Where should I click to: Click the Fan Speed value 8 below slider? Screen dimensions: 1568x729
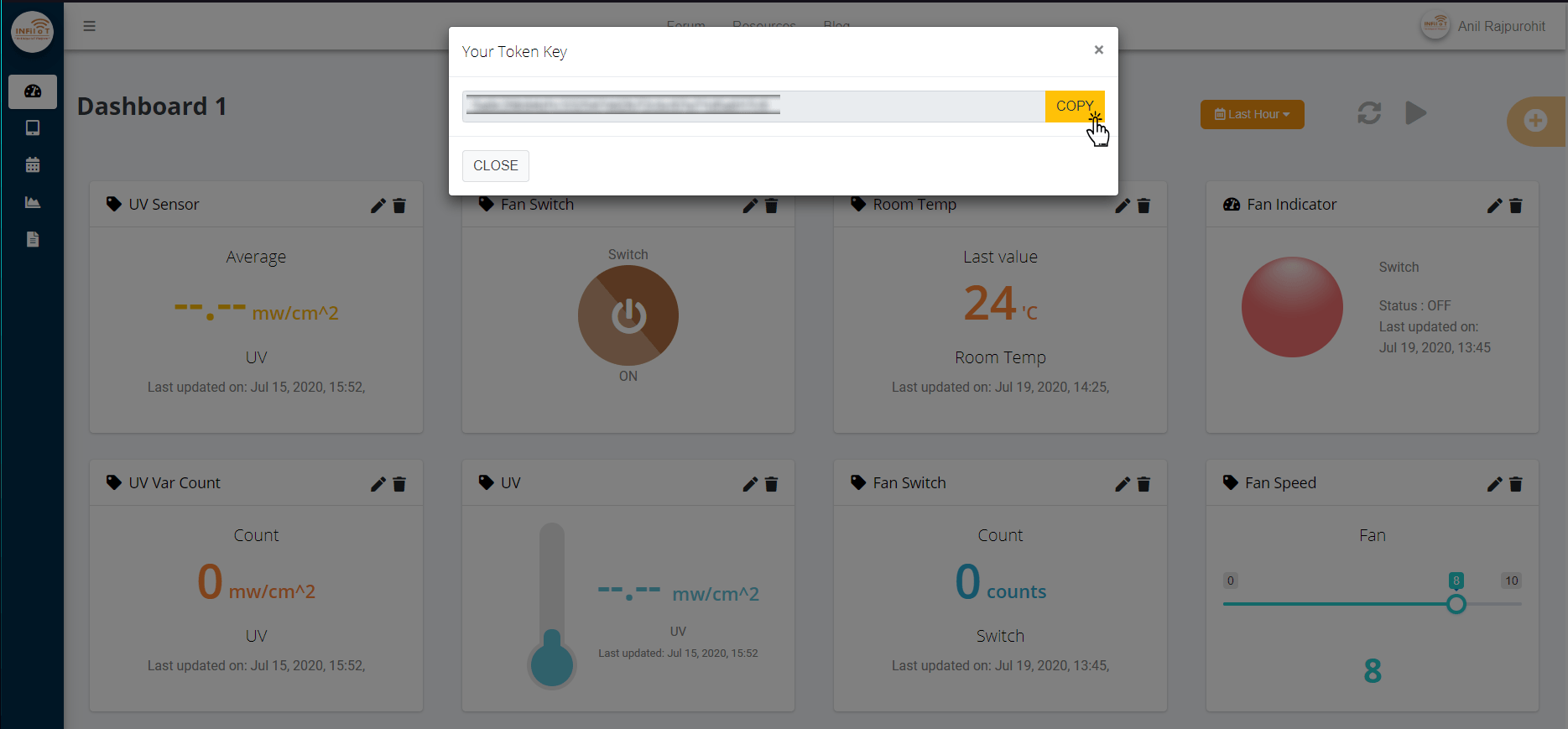(1373, 671)
